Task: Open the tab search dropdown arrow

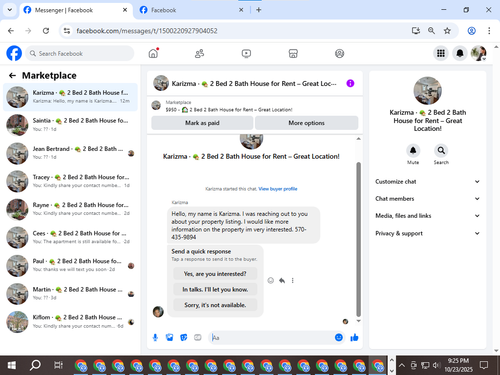Action: [10, 10]
